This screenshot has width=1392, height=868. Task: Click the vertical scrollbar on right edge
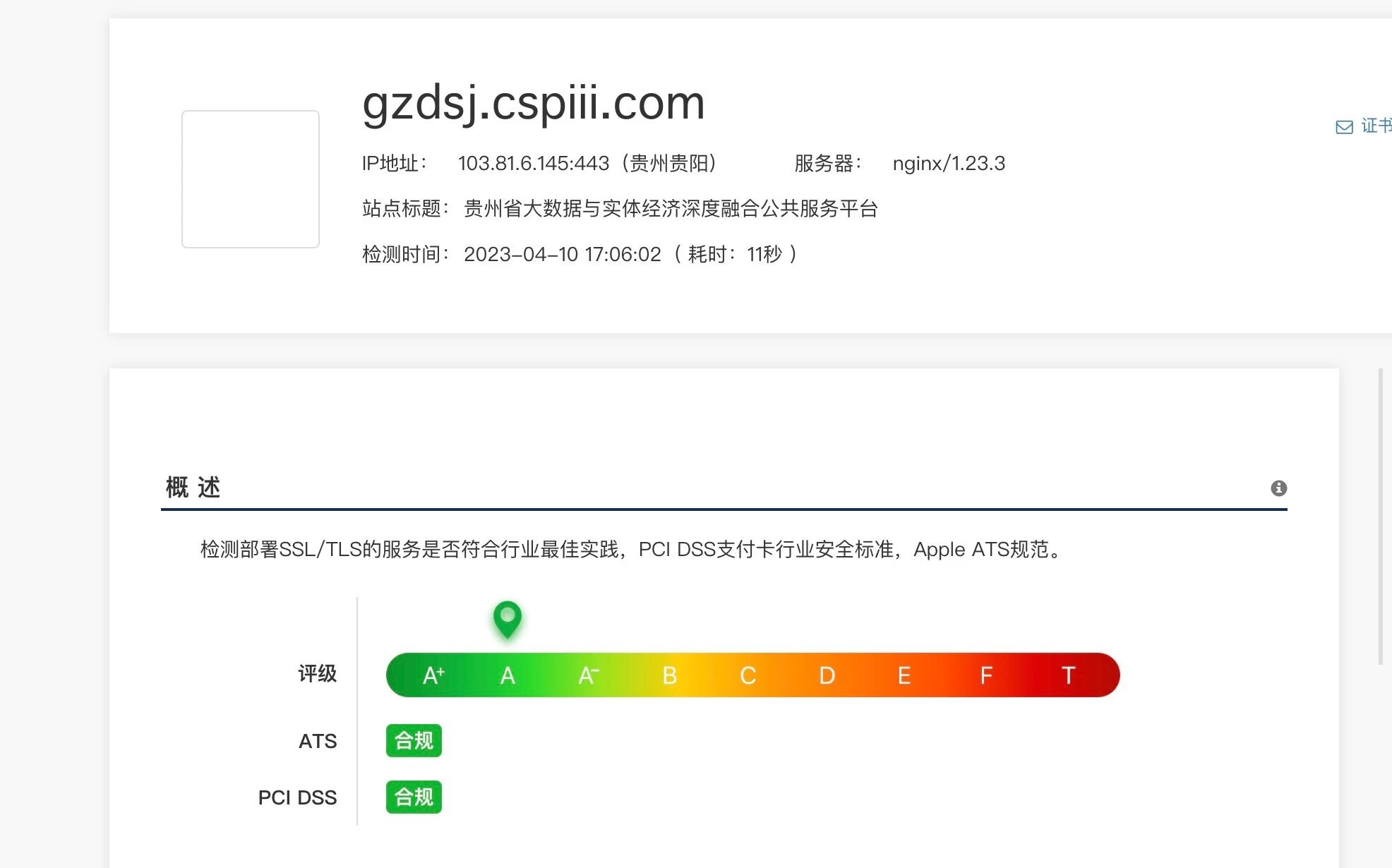[1381, 515]
